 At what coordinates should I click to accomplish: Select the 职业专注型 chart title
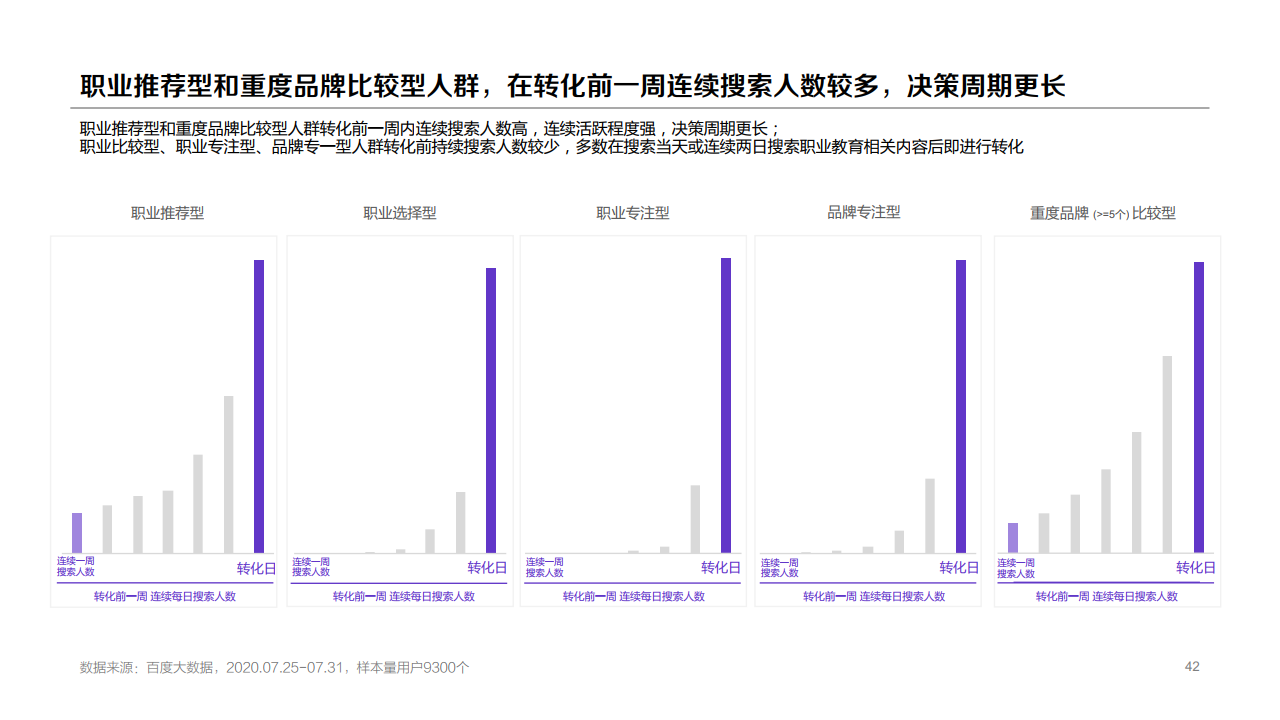(x=633, y=213)
